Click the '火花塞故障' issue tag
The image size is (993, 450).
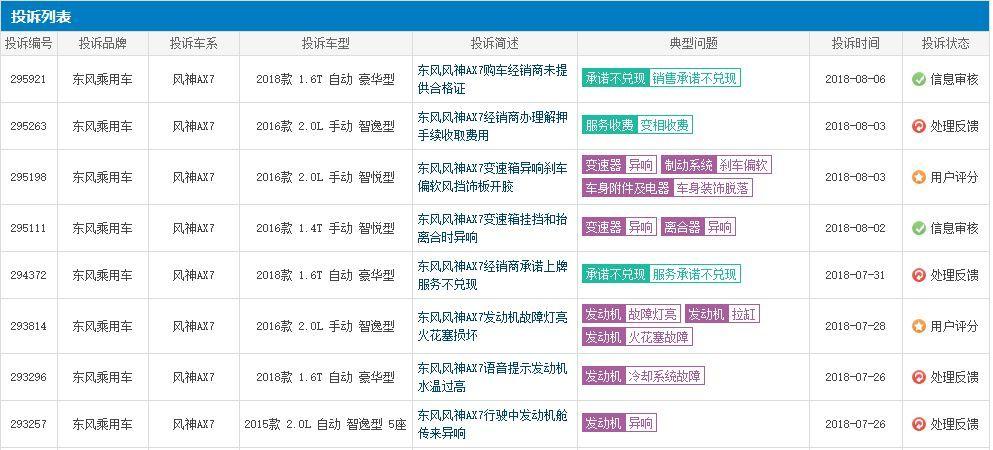click(x=659, y=336)
